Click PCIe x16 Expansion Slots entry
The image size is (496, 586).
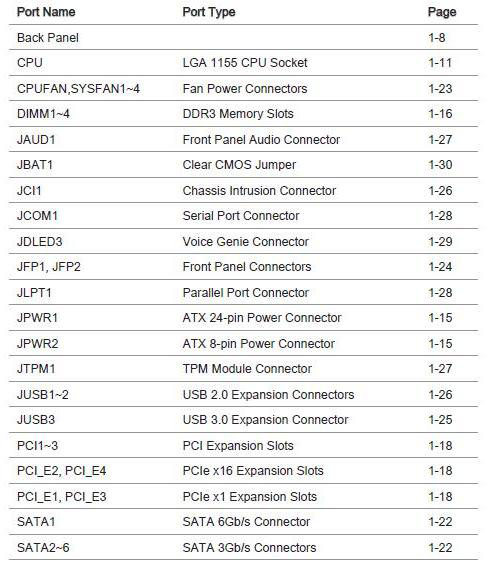[x=253, y=471]
